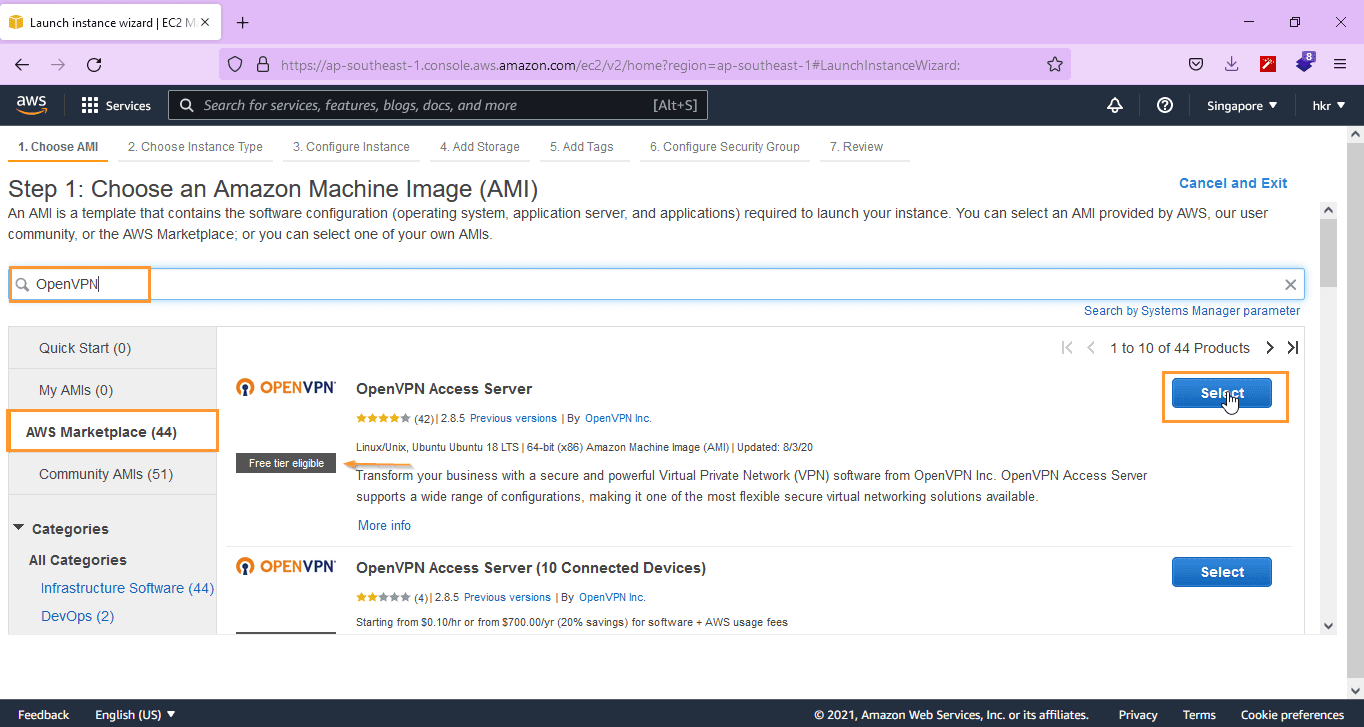Click Cancel and Exit link
The image size is (1364, 727).
click(1233, 183)
